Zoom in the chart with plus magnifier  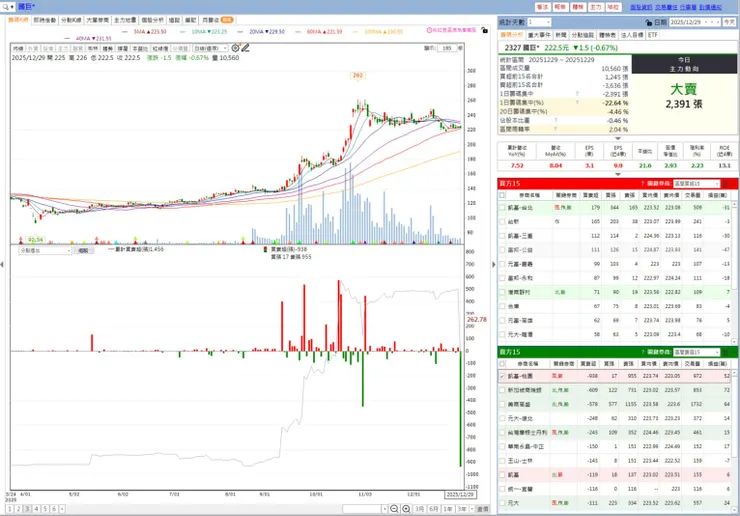click(x=406, y=508)
